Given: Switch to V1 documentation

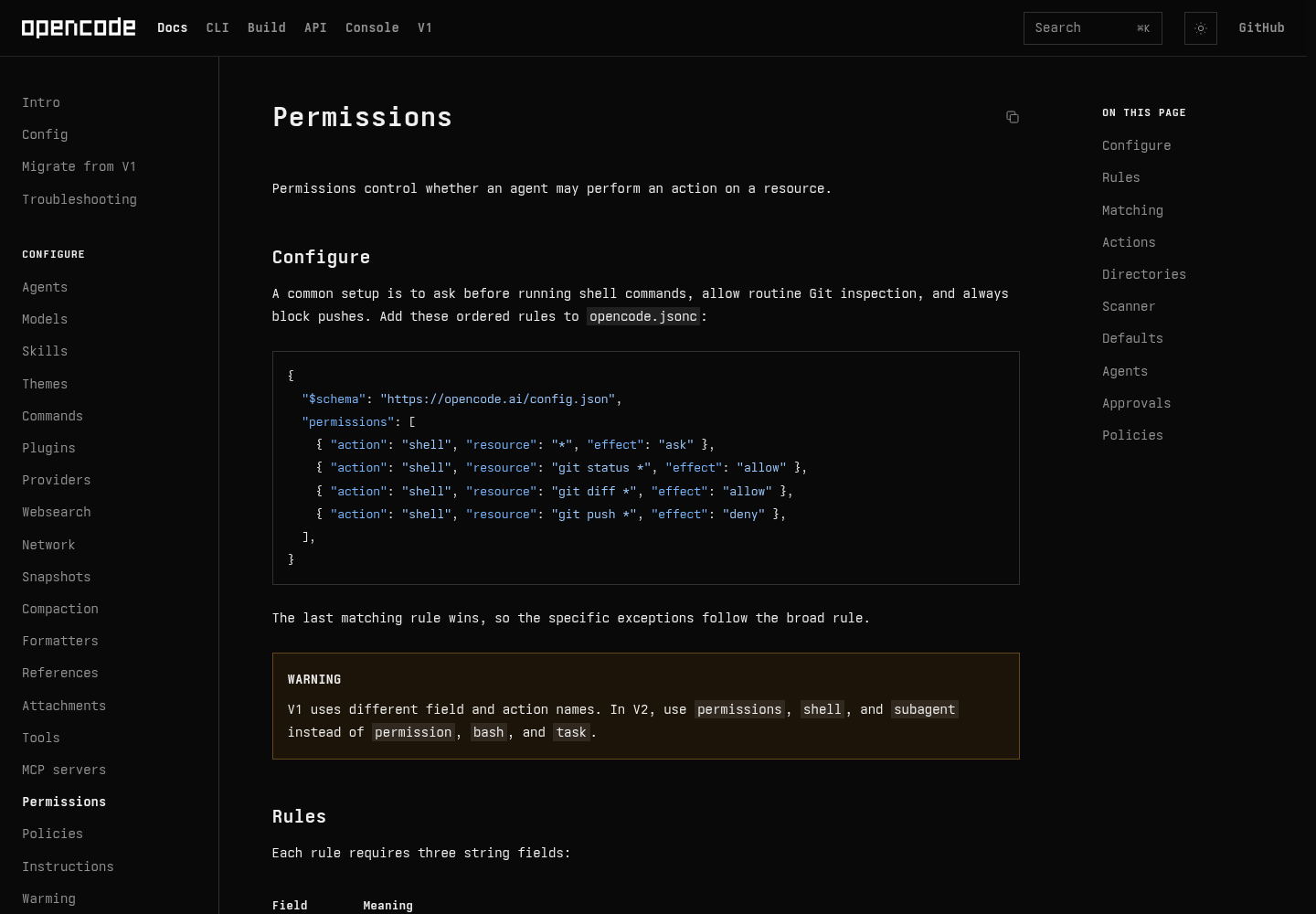Looking at the screenshot, I should pyautogui.click(x=425, y=28).
